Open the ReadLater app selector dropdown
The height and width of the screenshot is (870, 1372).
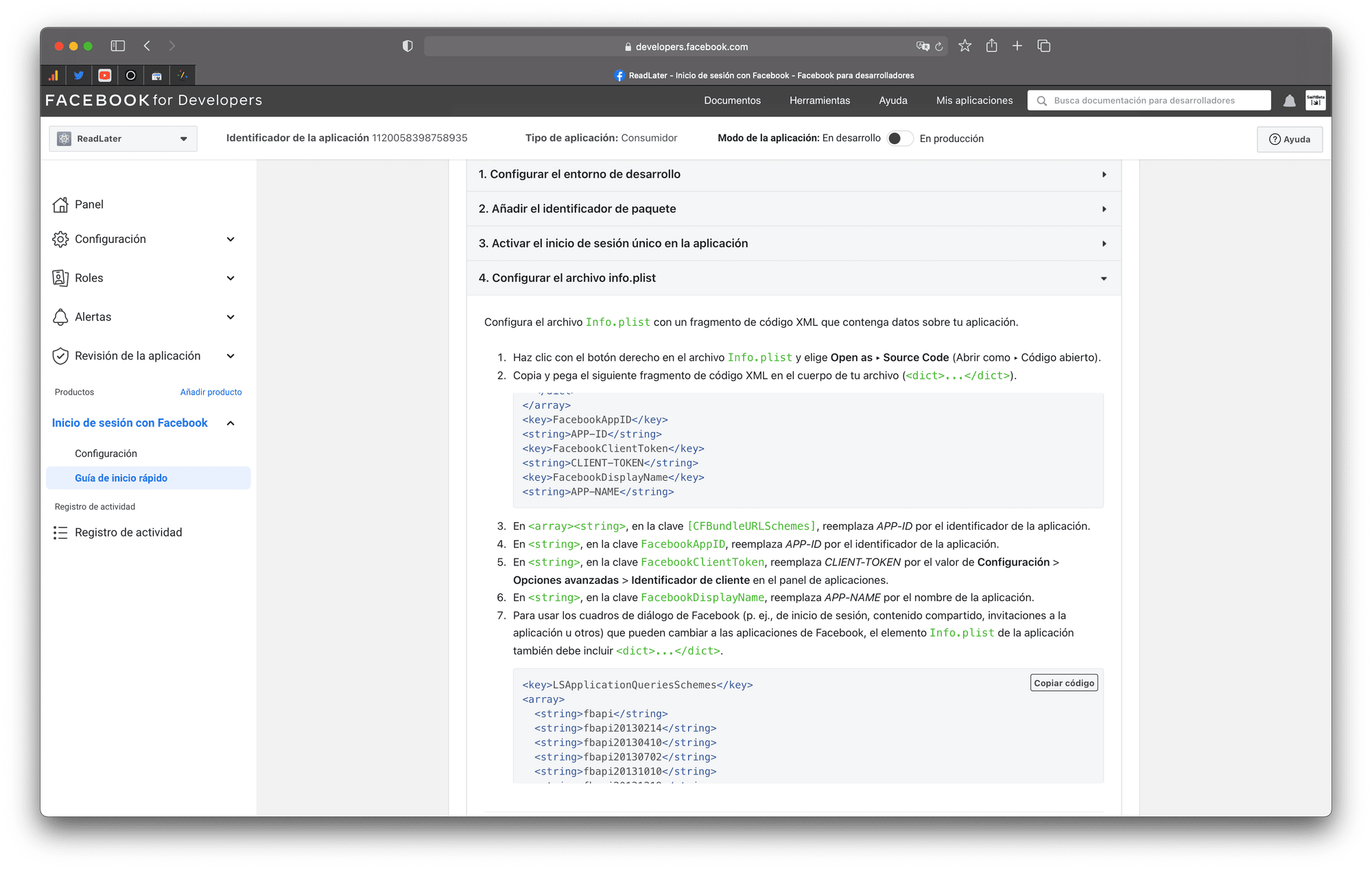tap(123, 139)
